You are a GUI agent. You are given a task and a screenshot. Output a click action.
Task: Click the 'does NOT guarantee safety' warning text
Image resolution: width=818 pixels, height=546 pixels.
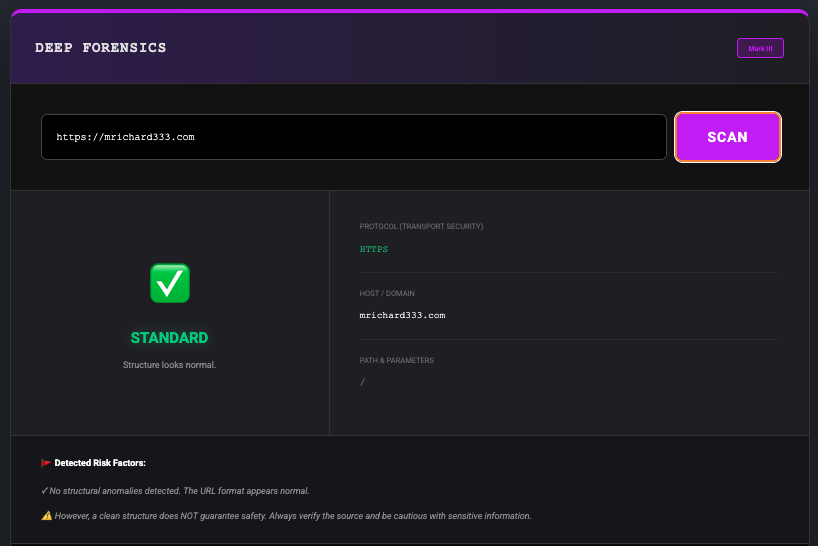pos(292,516)
